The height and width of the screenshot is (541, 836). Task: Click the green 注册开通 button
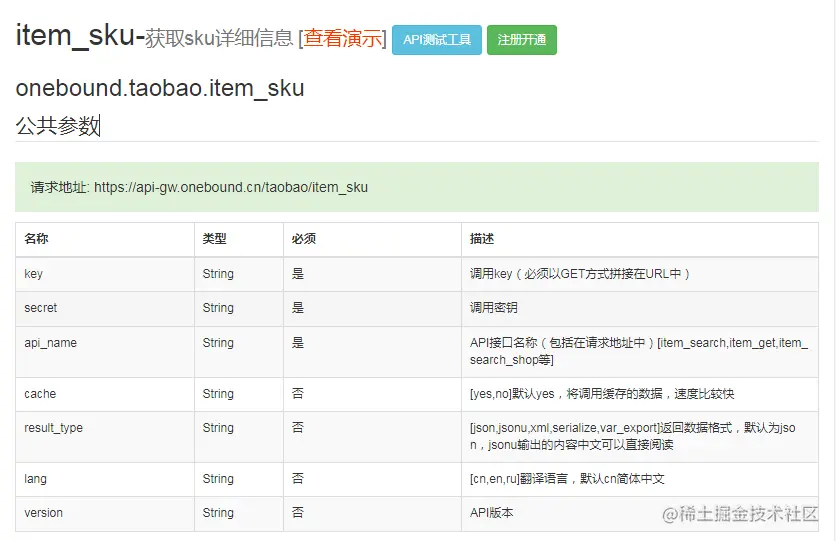[x=521, y=40]
